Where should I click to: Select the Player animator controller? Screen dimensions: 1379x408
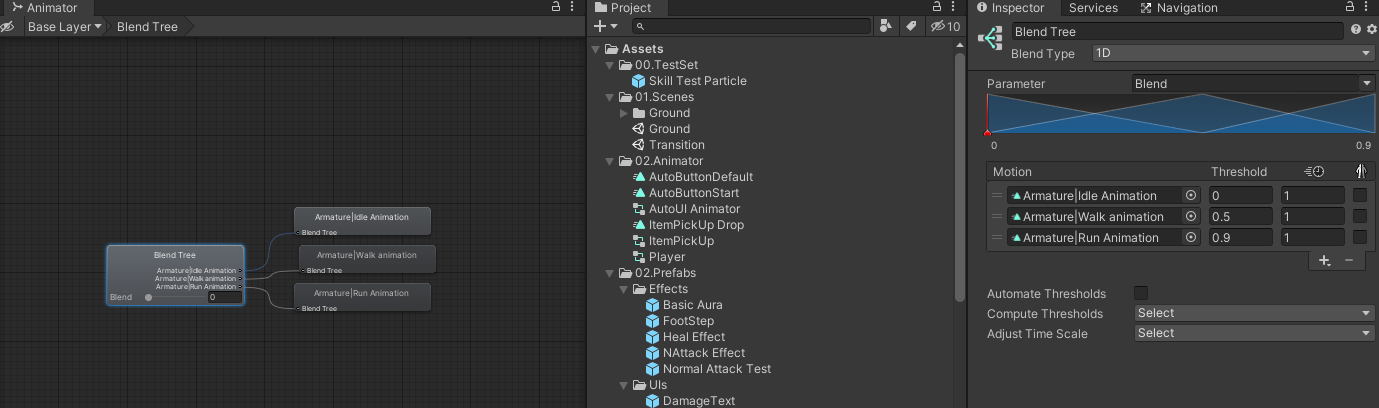(x=659, y=257)
